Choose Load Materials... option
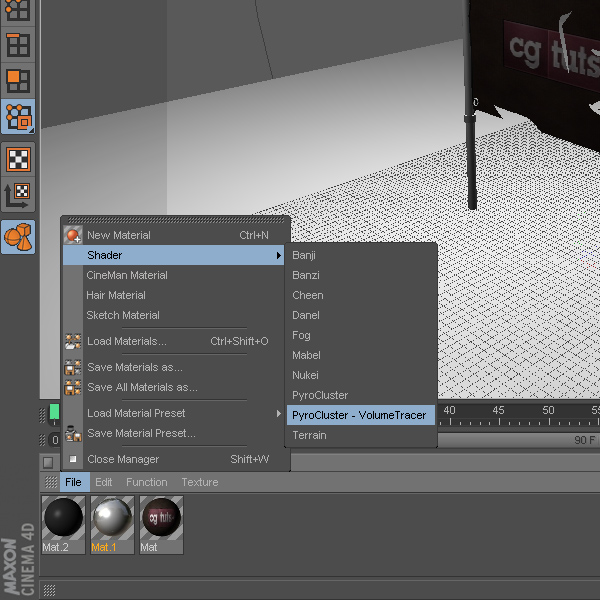 click(x=173, y=341)
